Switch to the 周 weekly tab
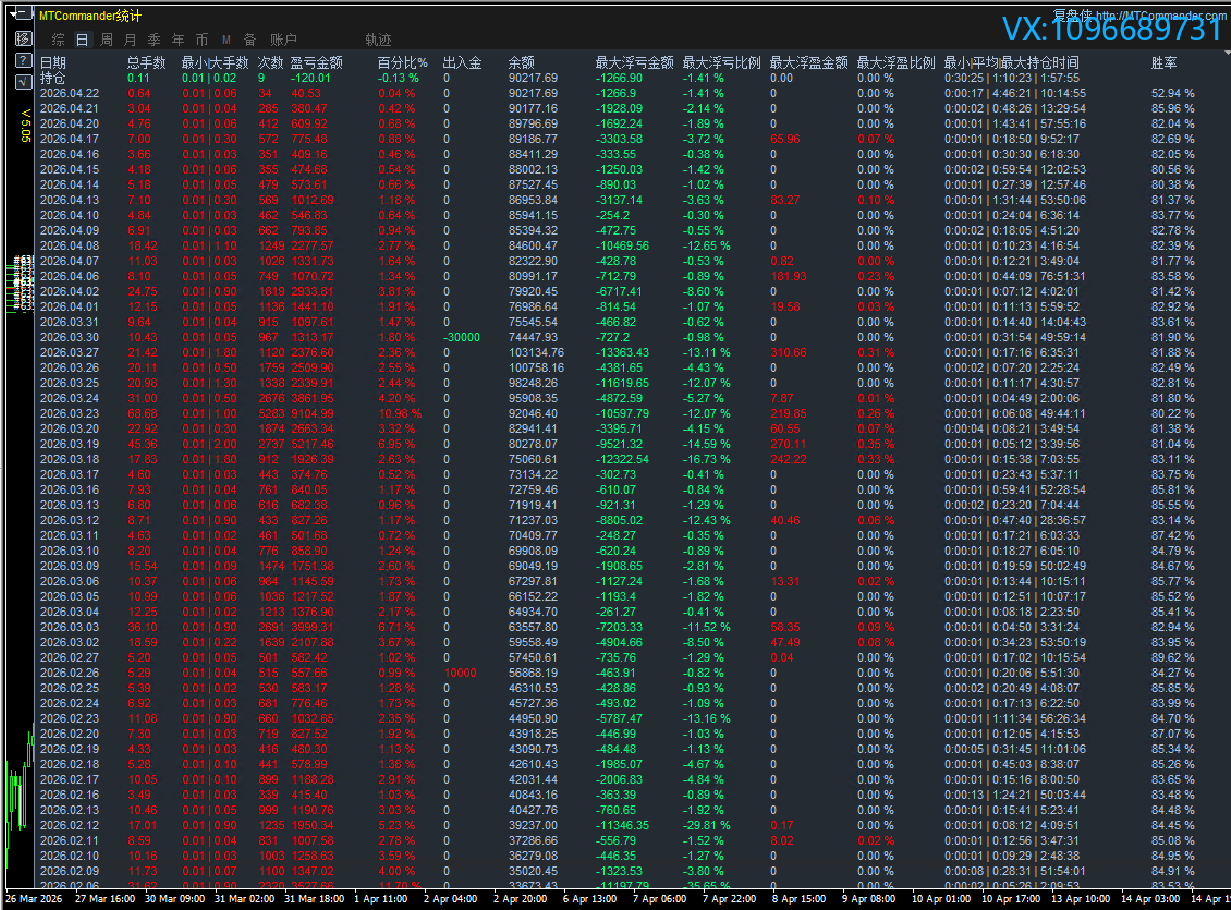The width and height of the screenshot is (1231, 910). pyautogui.click(x=106, y=40)
